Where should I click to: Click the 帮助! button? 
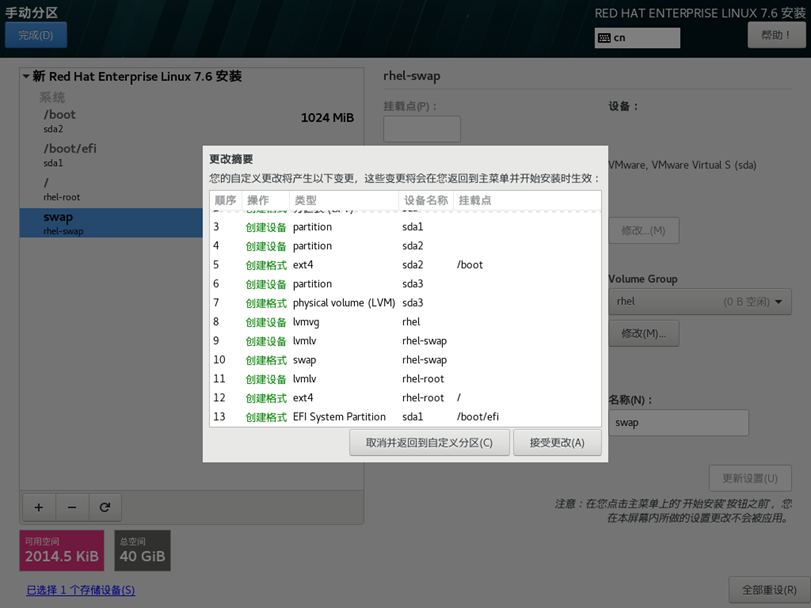776,35
